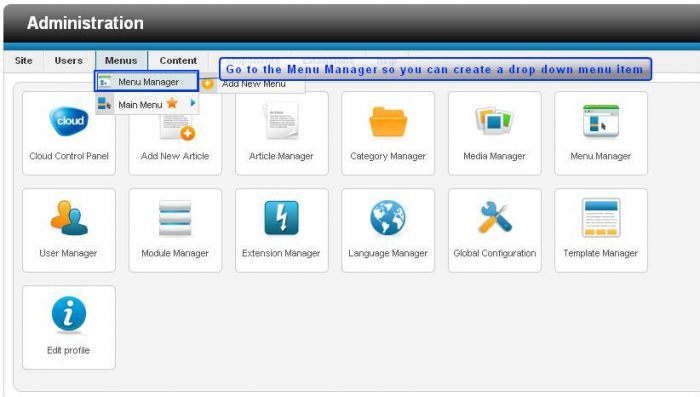Open the Extension Manager lightning icon
This screenshot has height=397, width=700.
tap(281, 217)
